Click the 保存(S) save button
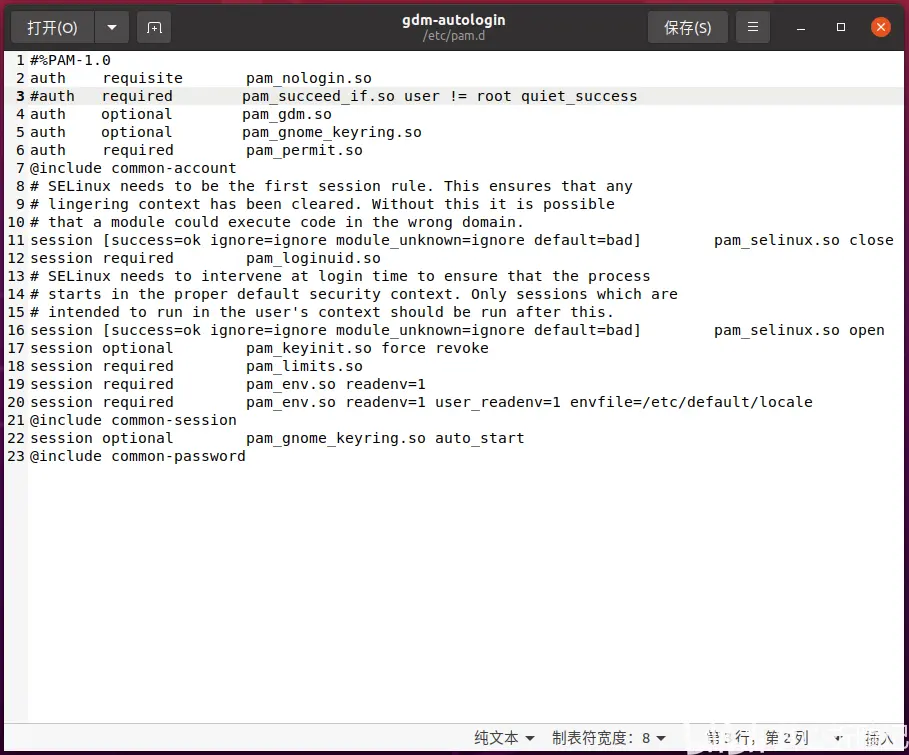The width and height of the screenshot is (909, 755). [687, 28]
